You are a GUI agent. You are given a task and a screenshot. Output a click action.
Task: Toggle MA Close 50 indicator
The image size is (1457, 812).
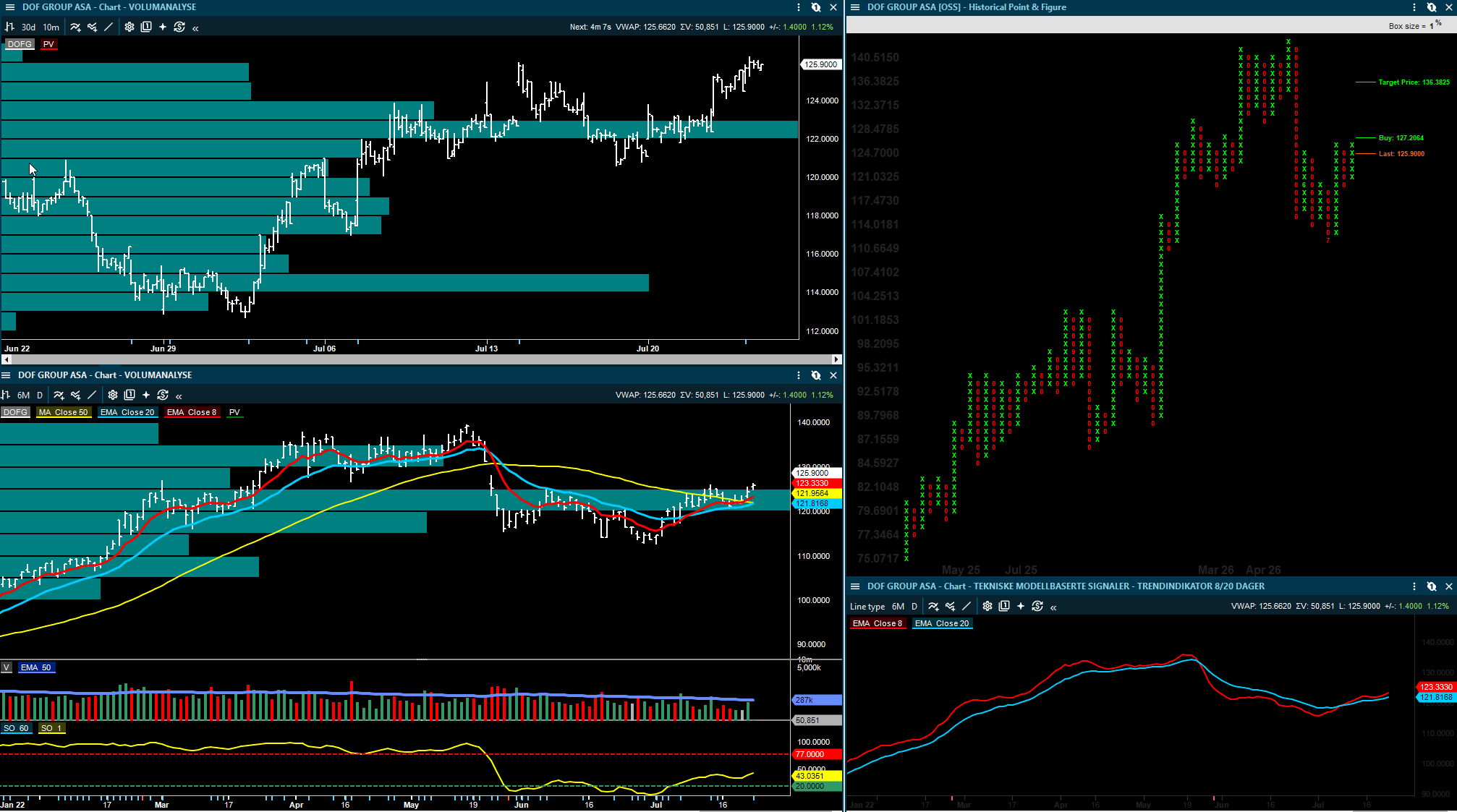pos(63,412)
